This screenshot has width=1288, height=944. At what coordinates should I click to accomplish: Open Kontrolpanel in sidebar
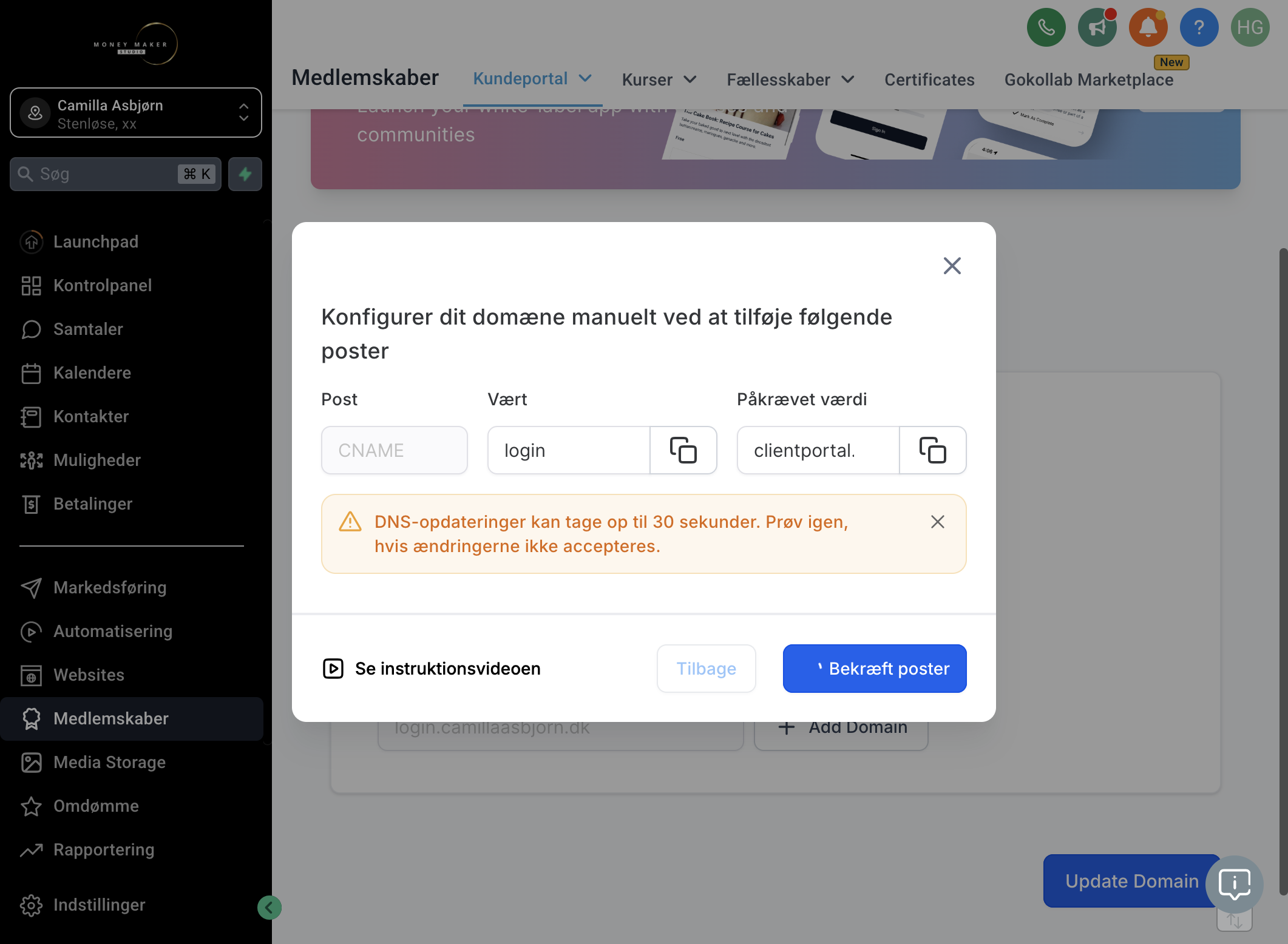(x=132, y=285)
